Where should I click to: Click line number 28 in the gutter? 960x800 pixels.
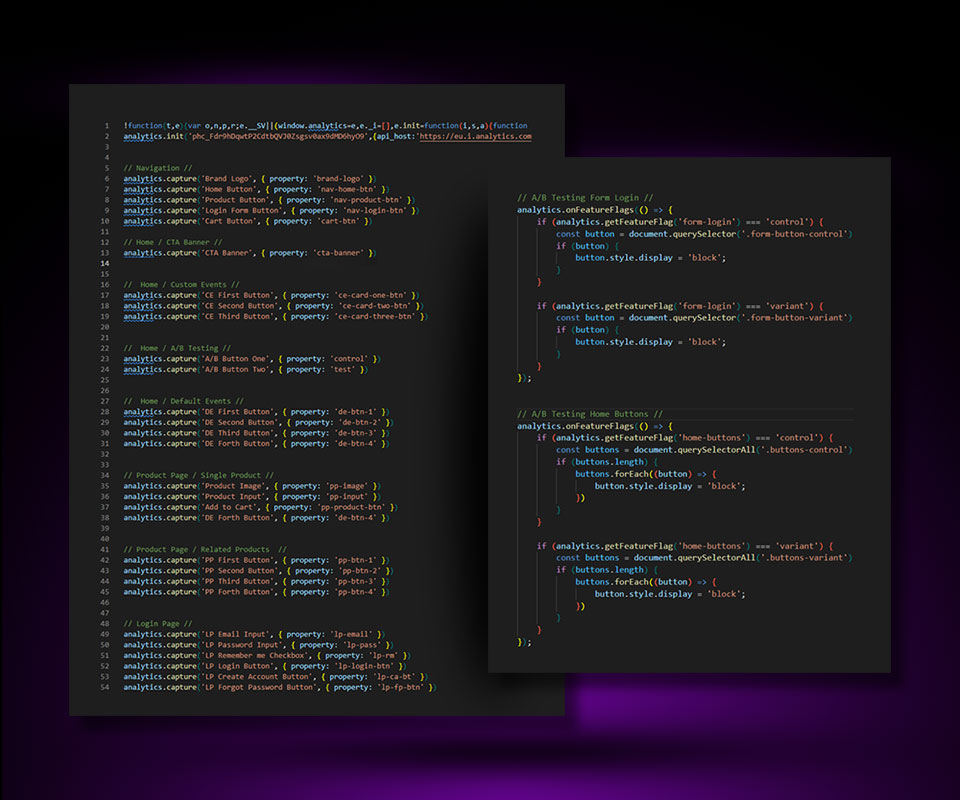point(104,412)
